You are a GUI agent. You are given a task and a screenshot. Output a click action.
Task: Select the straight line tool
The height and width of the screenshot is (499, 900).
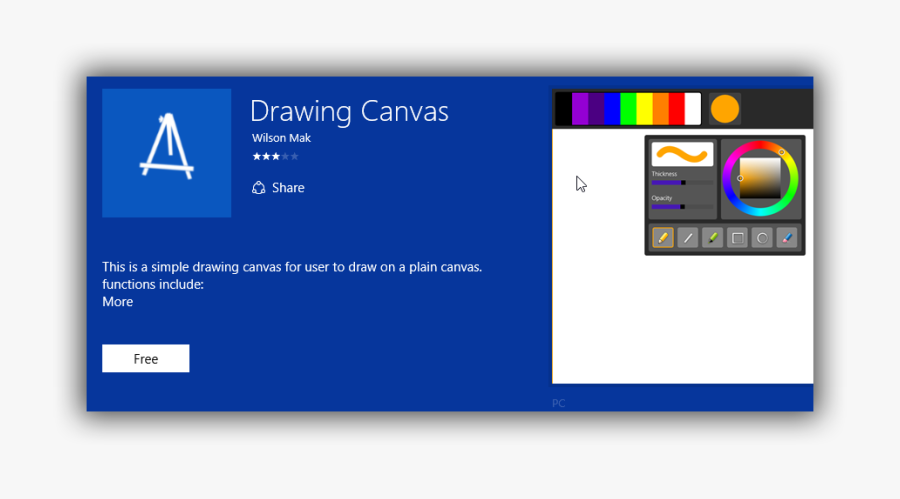[x=688, y=238]
